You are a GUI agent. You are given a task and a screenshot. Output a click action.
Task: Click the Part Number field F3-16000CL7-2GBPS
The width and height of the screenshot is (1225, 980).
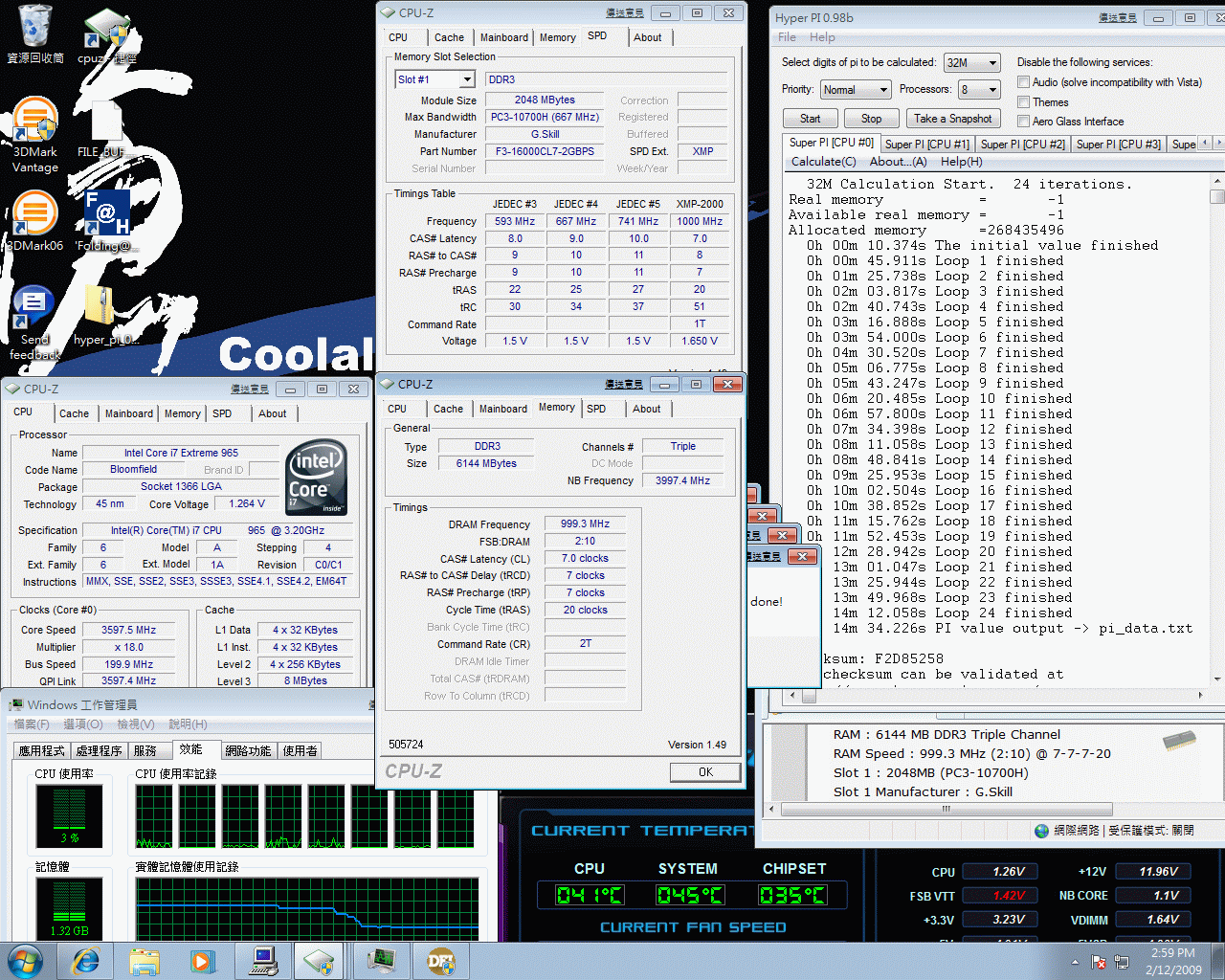point(545,151)
